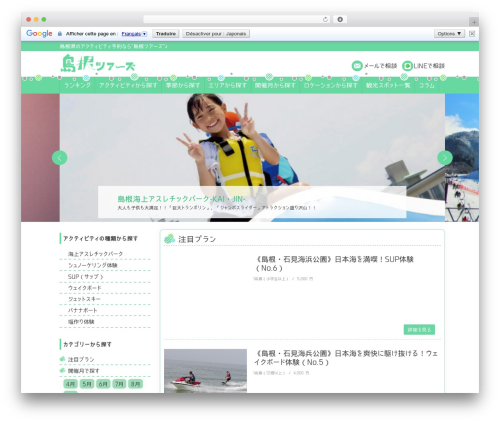Click the top banner tagline text 島根ツアーズ
The height and width of the screenshot is (423, 500).
tap(113, 46)
